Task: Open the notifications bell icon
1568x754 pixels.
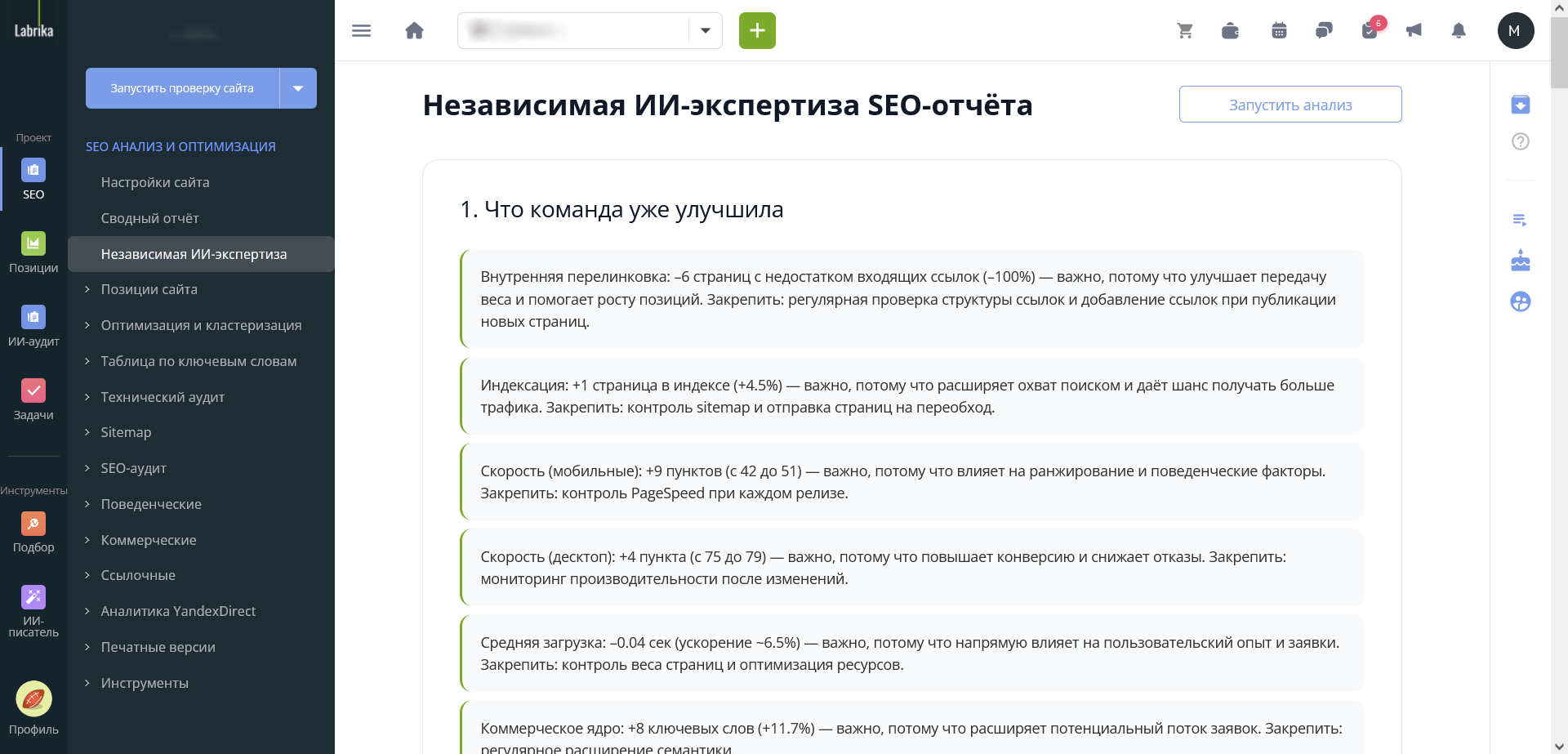Action: (x=1459, y=31)
